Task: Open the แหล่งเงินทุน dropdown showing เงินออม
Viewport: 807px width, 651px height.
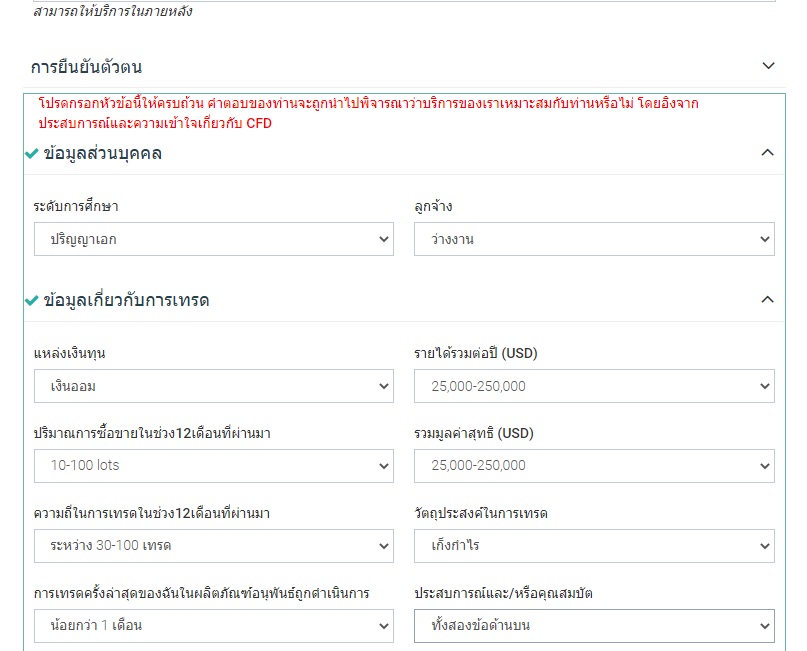Action: click(x=214, y=385)
